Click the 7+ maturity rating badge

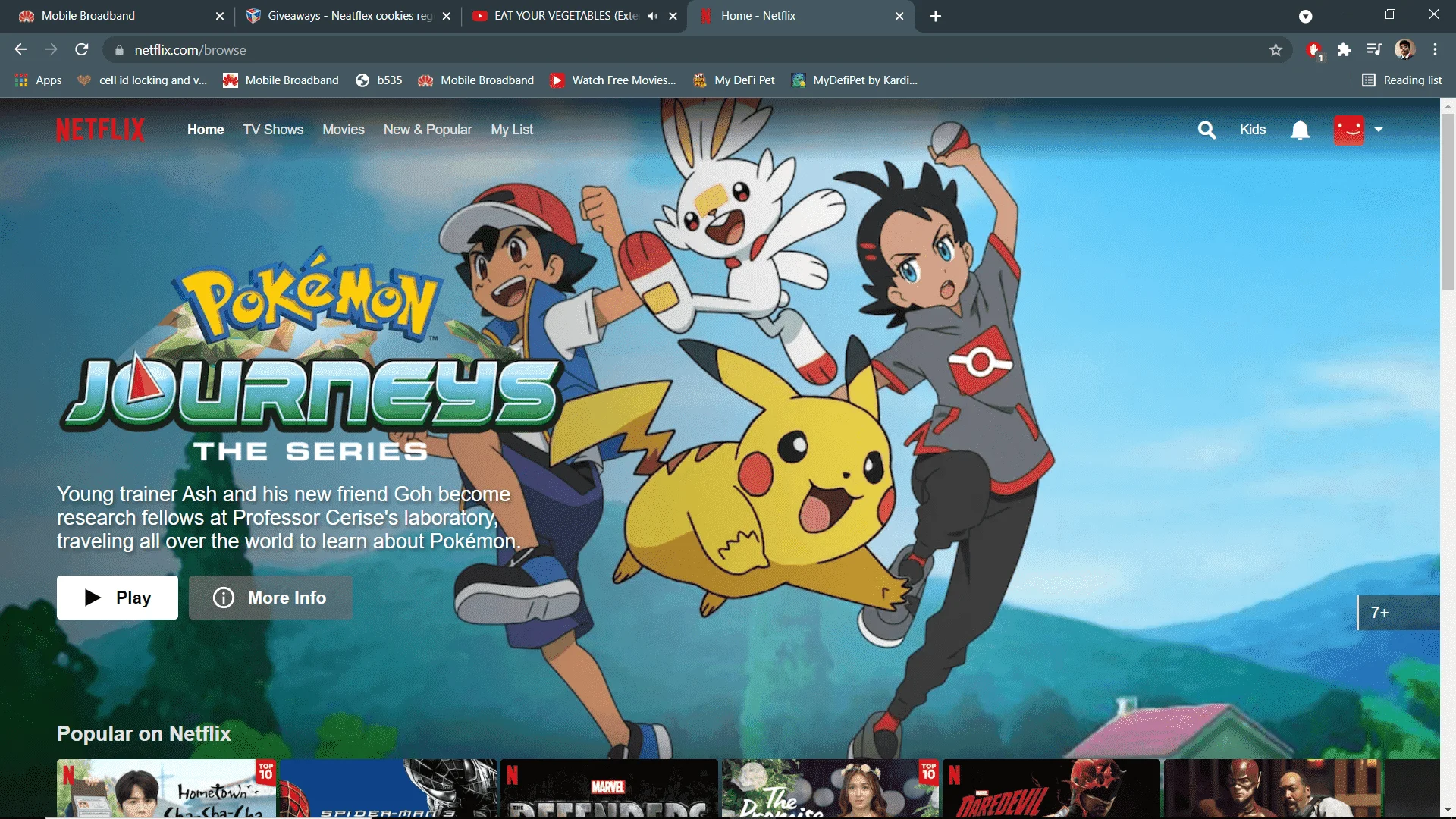click(x=1398, y=613)
